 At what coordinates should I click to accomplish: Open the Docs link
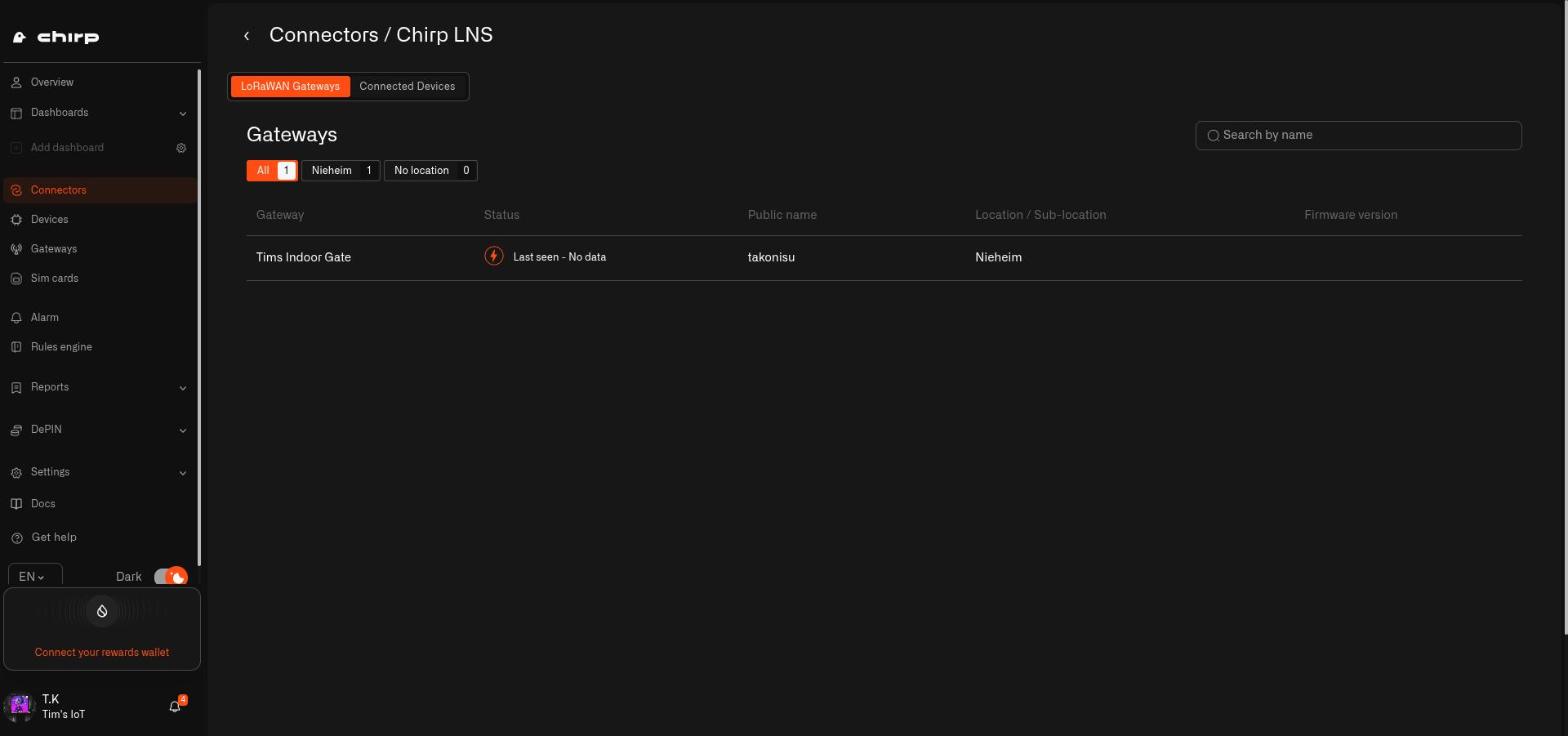(43, 504)
